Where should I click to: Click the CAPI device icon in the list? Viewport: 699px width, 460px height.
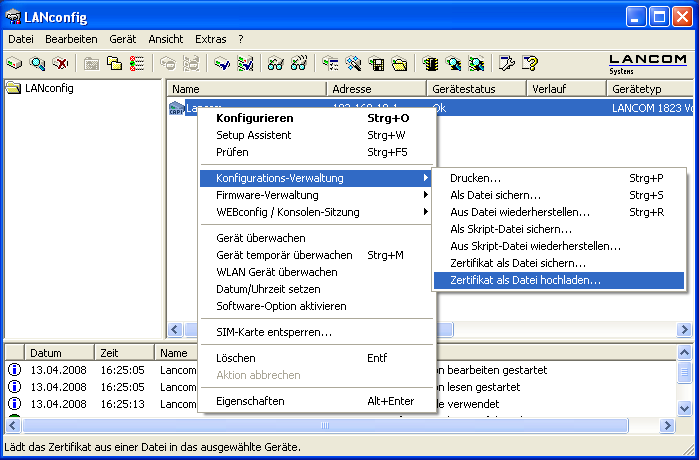[177, 108]
